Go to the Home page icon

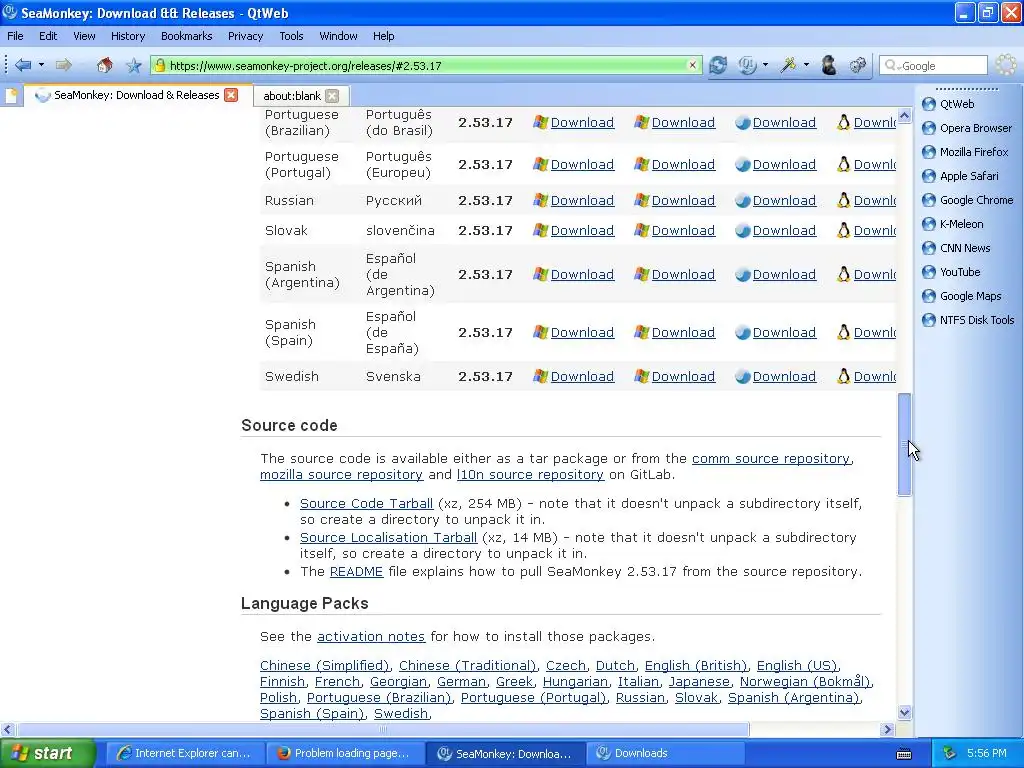tap(104, 65)
